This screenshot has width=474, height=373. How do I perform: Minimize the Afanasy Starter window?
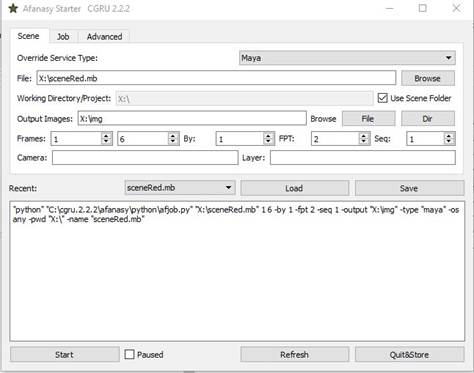tap(389, 8)
